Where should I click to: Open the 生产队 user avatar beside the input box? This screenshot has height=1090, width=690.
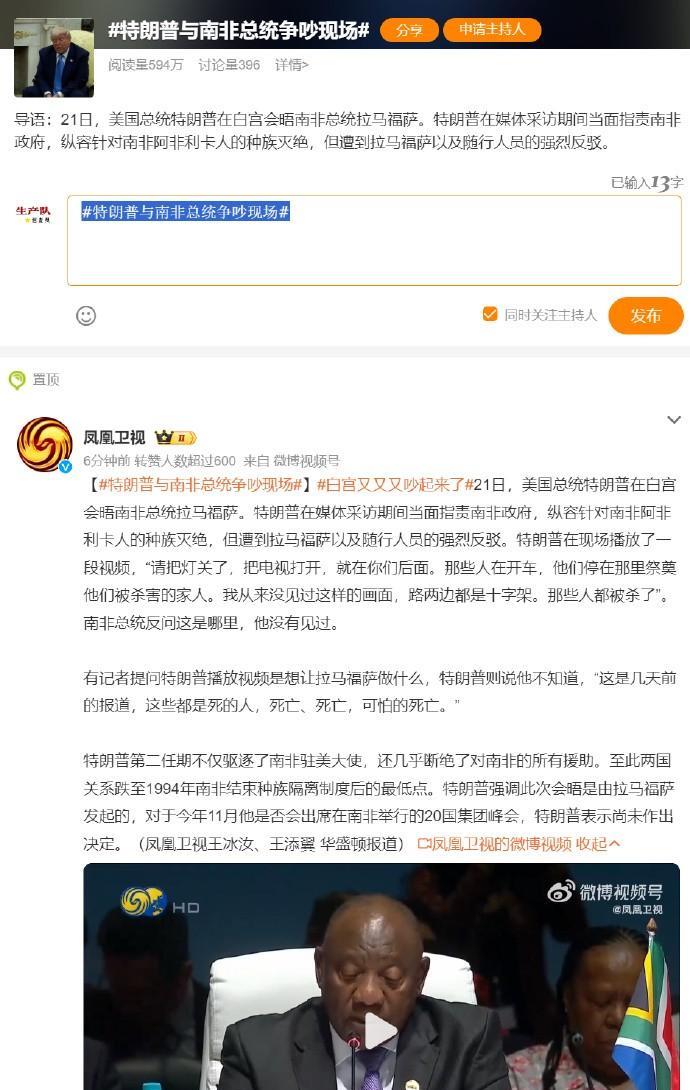[x=33, y=213]
